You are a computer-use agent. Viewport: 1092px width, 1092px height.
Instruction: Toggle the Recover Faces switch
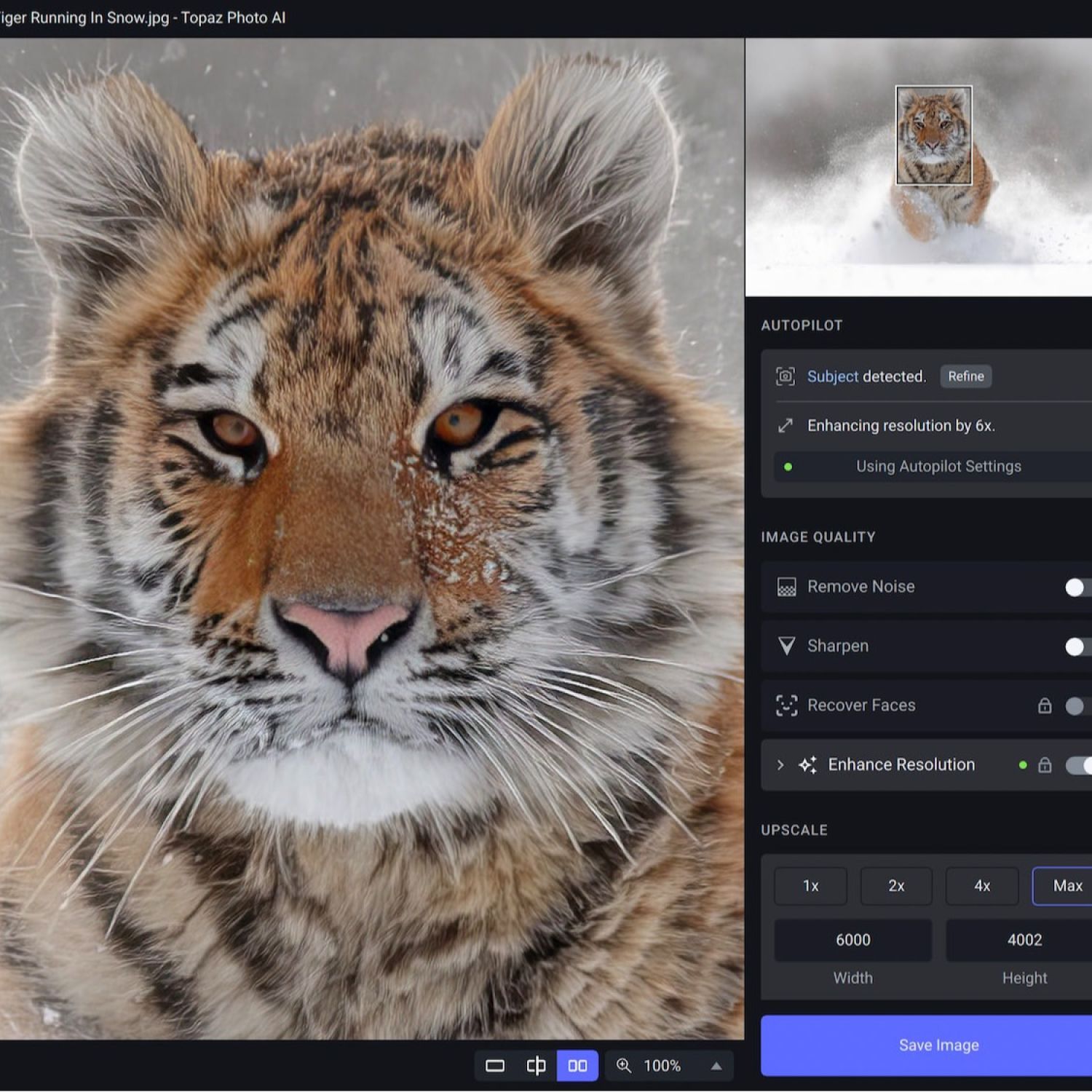click(1077, 706)
